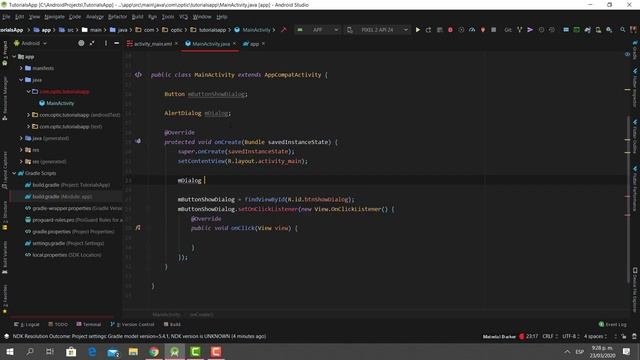Open Project panel options (three dots)
Viewport: 640px width, 360px height.
click(x=105, y=43)
